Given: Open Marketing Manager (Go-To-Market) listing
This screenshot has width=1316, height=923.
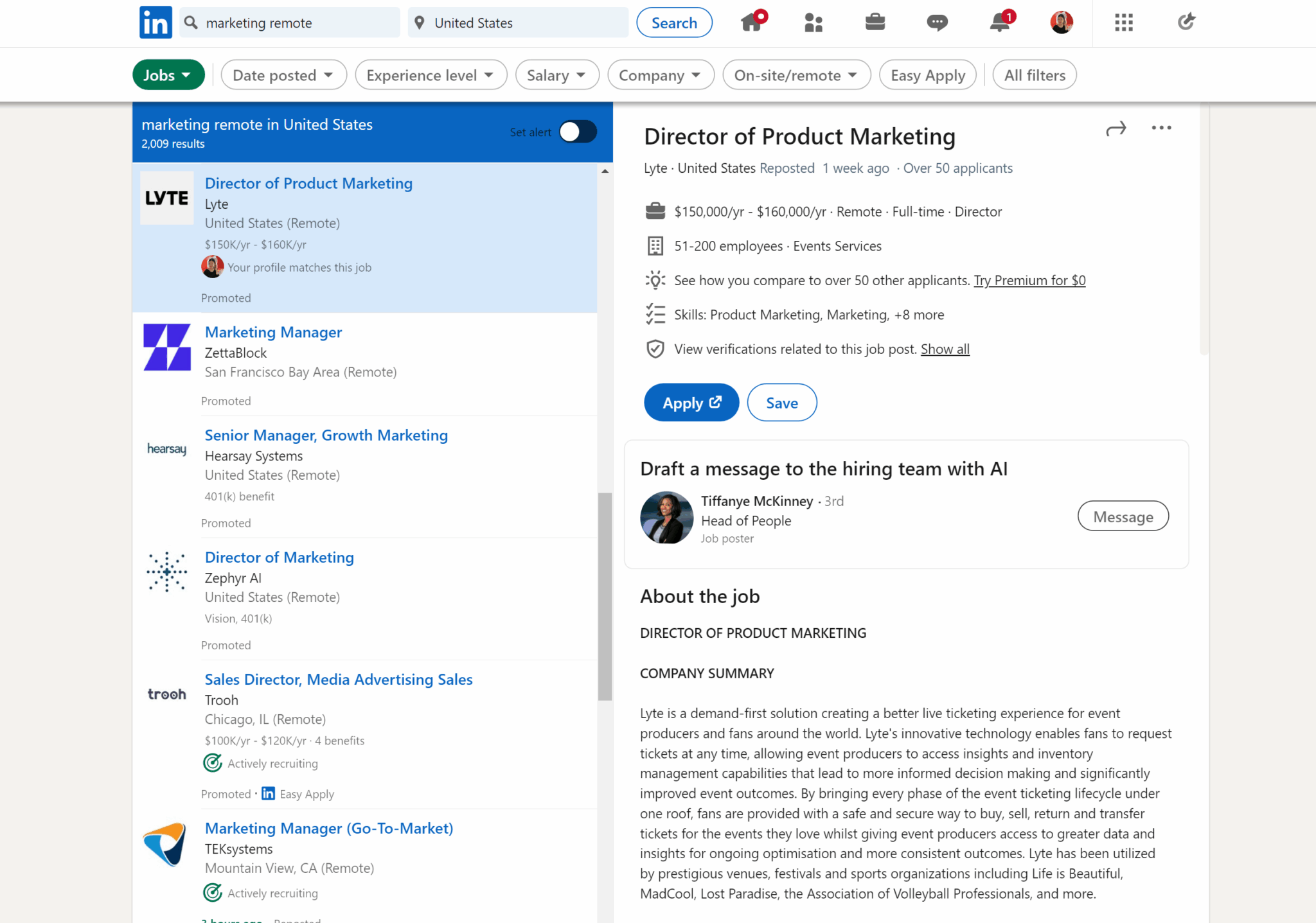Looking at the screenshot, I should click(328, 828).
